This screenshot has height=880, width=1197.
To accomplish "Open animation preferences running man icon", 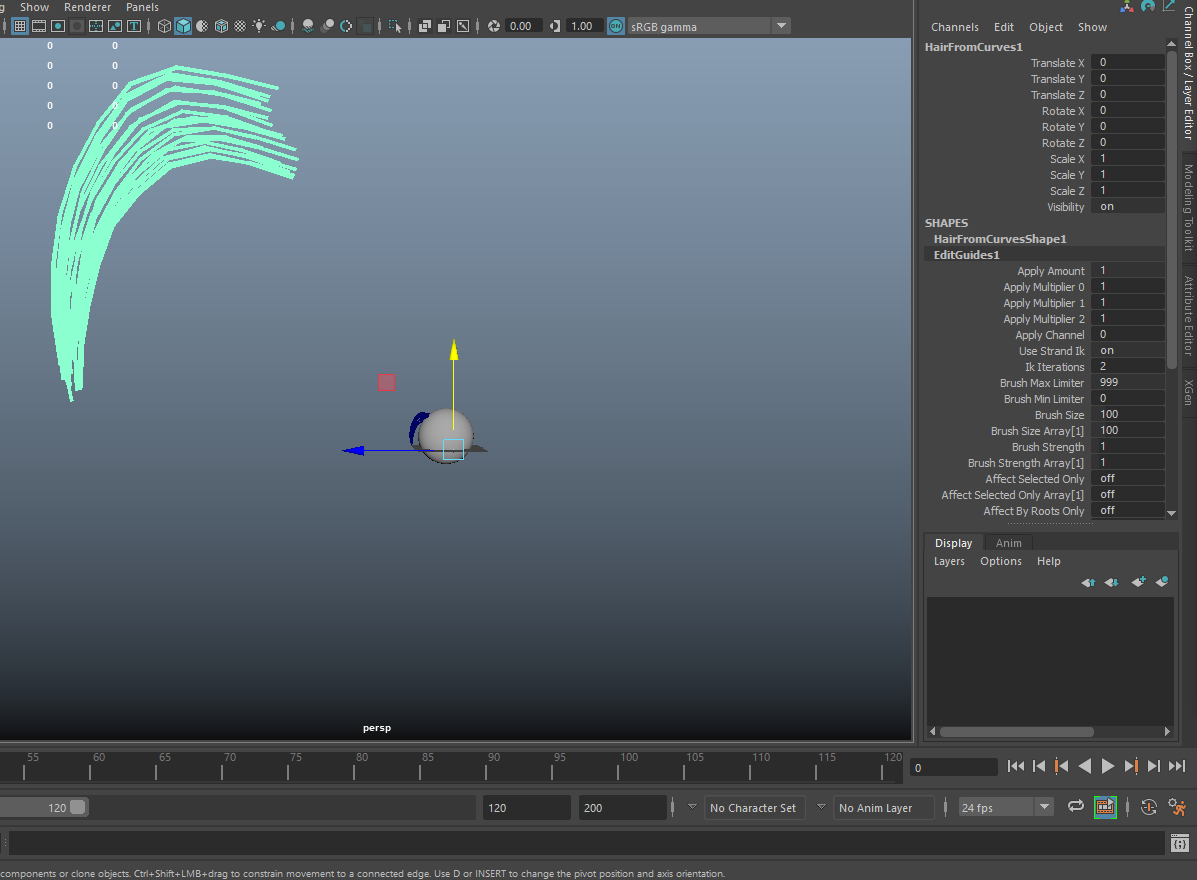I will [x=1177, y=807].
